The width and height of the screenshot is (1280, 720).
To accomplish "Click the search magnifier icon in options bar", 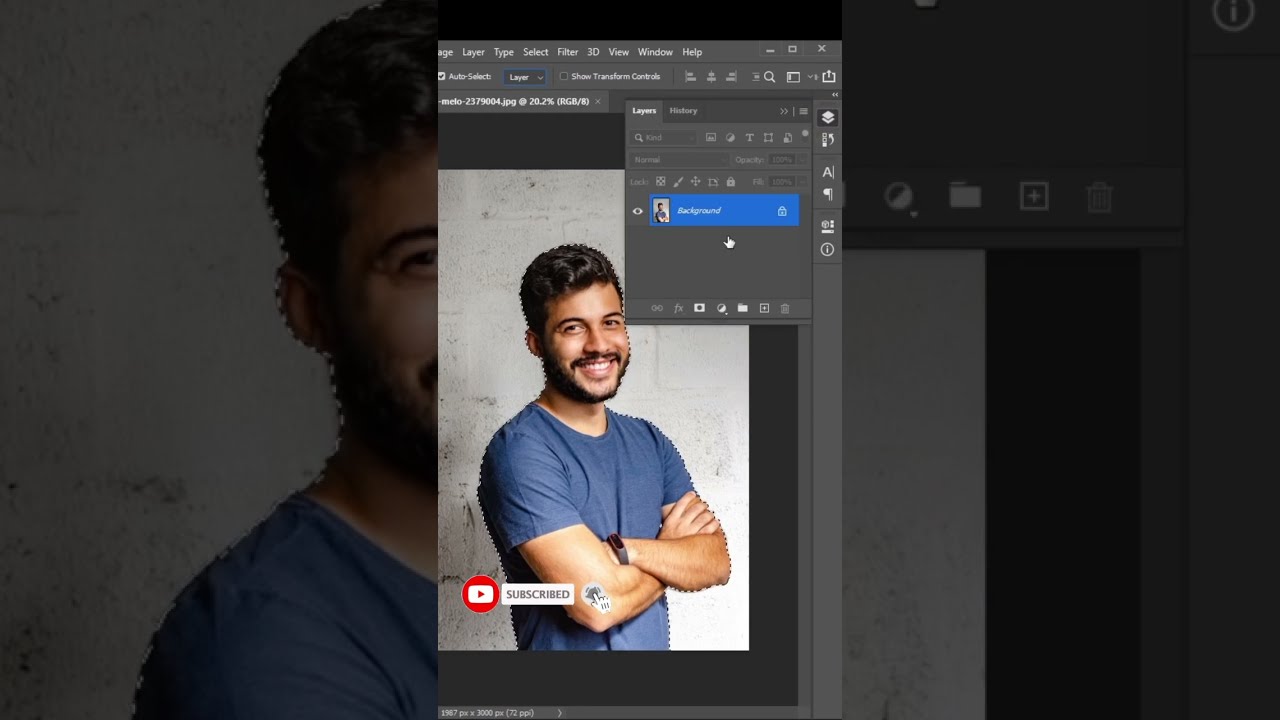I will point(769,76).
